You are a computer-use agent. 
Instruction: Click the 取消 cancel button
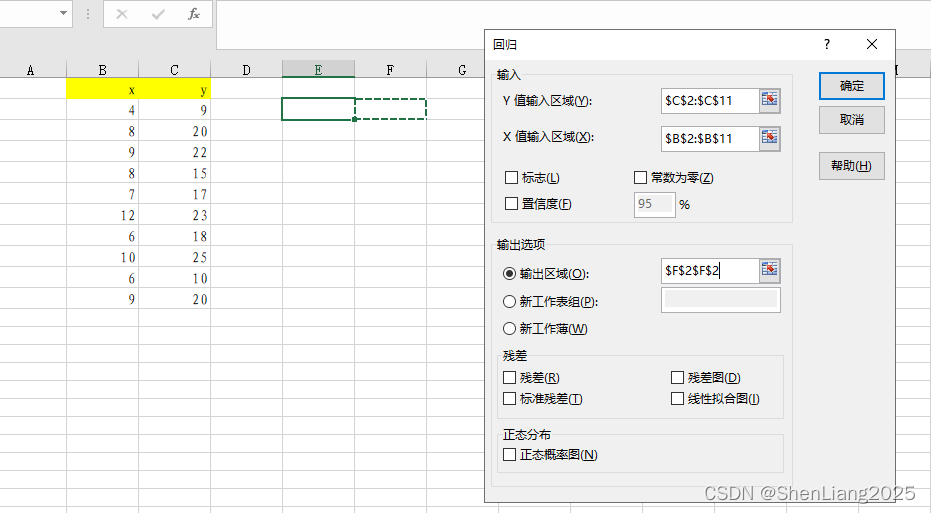point(851,120)
